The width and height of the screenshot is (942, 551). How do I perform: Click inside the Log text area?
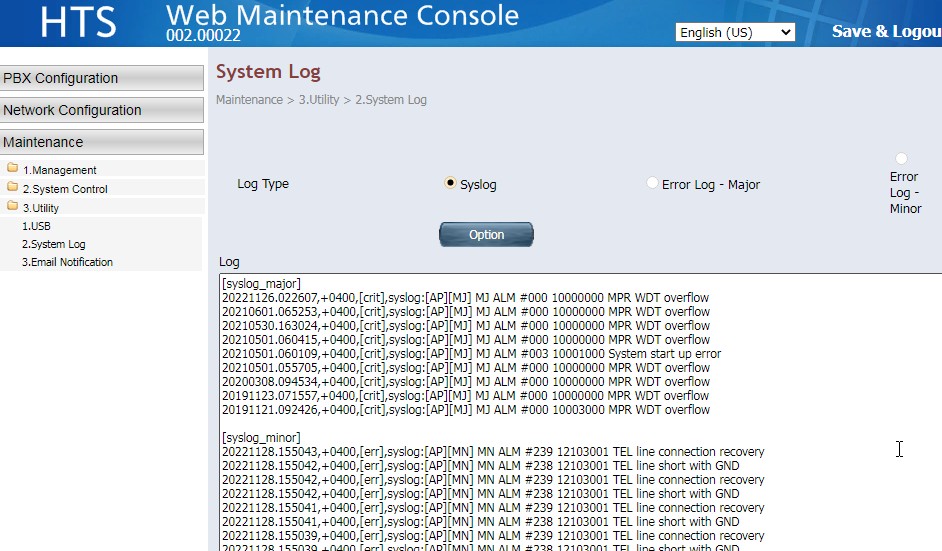580,412
